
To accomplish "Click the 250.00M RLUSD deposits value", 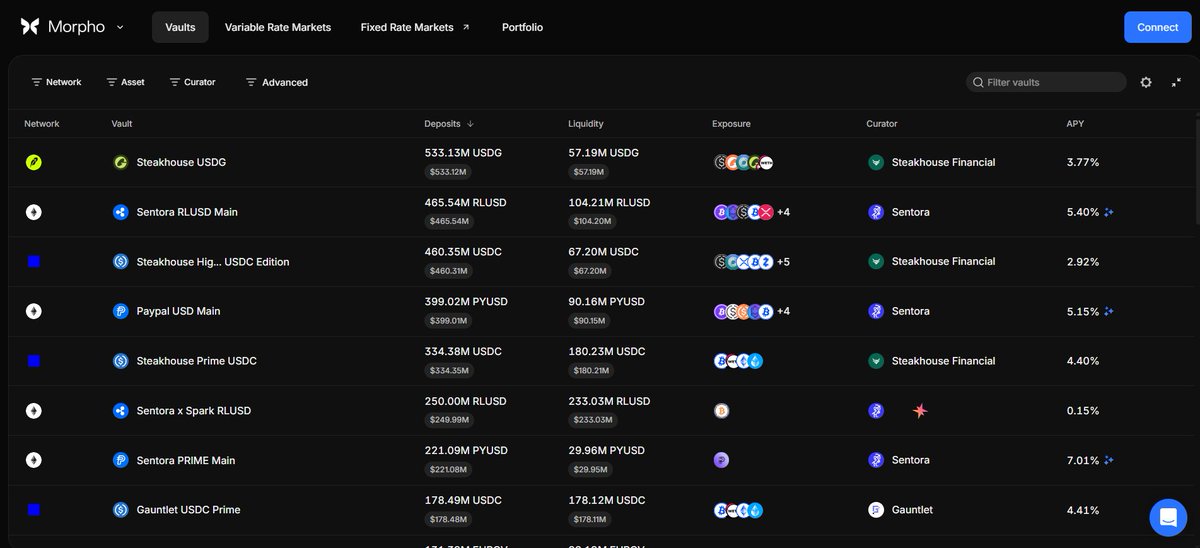I will coord(465,401).
